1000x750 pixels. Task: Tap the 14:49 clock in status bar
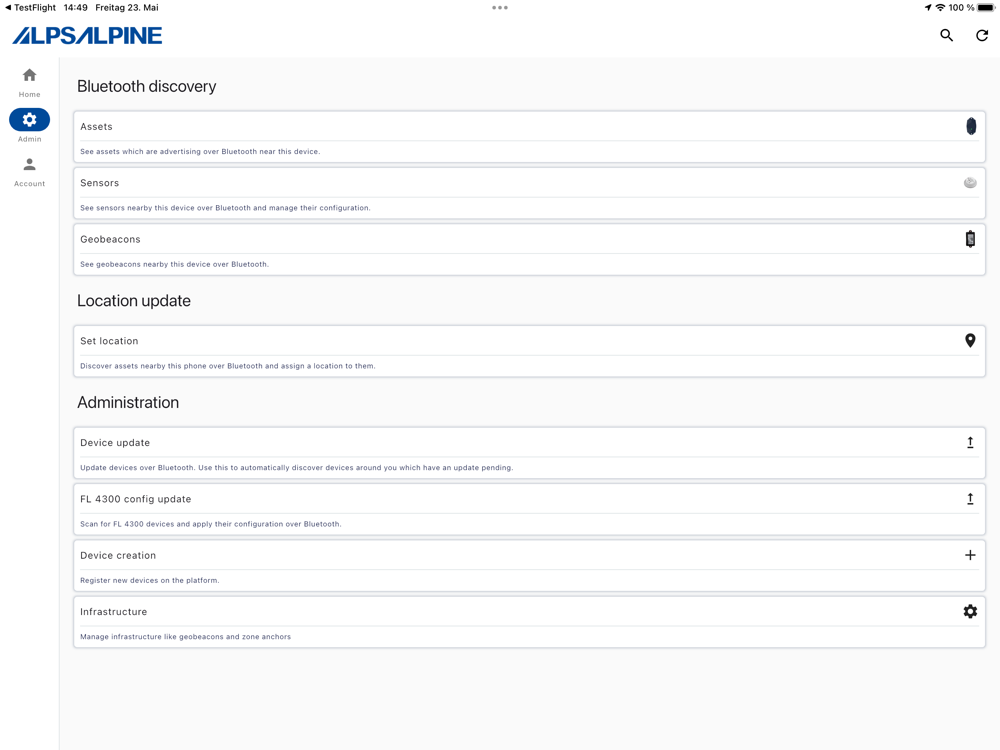[75, 8]
